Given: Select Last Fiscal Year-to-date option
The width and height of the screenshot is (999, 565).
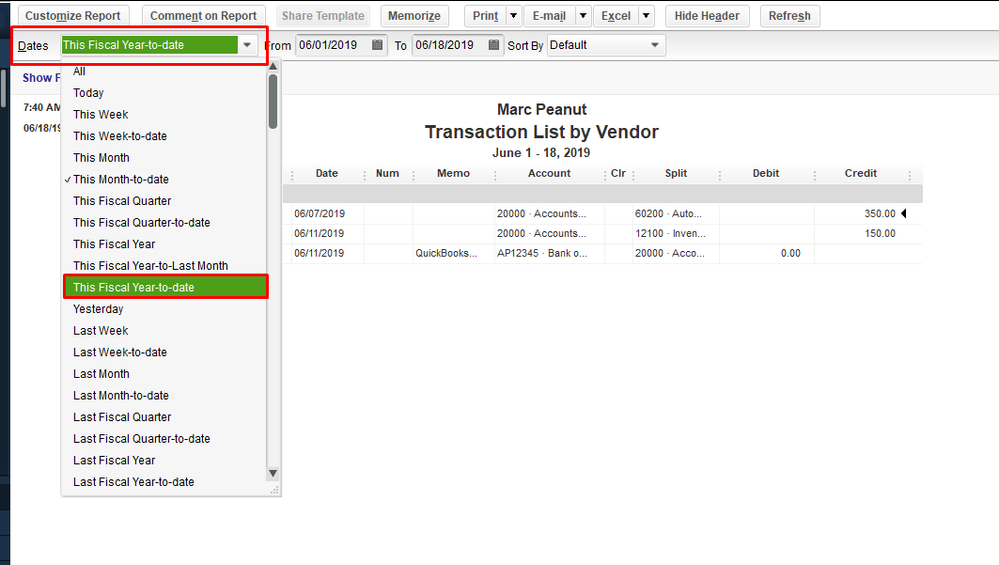Looking at the screenshot, I should point(164,482).
